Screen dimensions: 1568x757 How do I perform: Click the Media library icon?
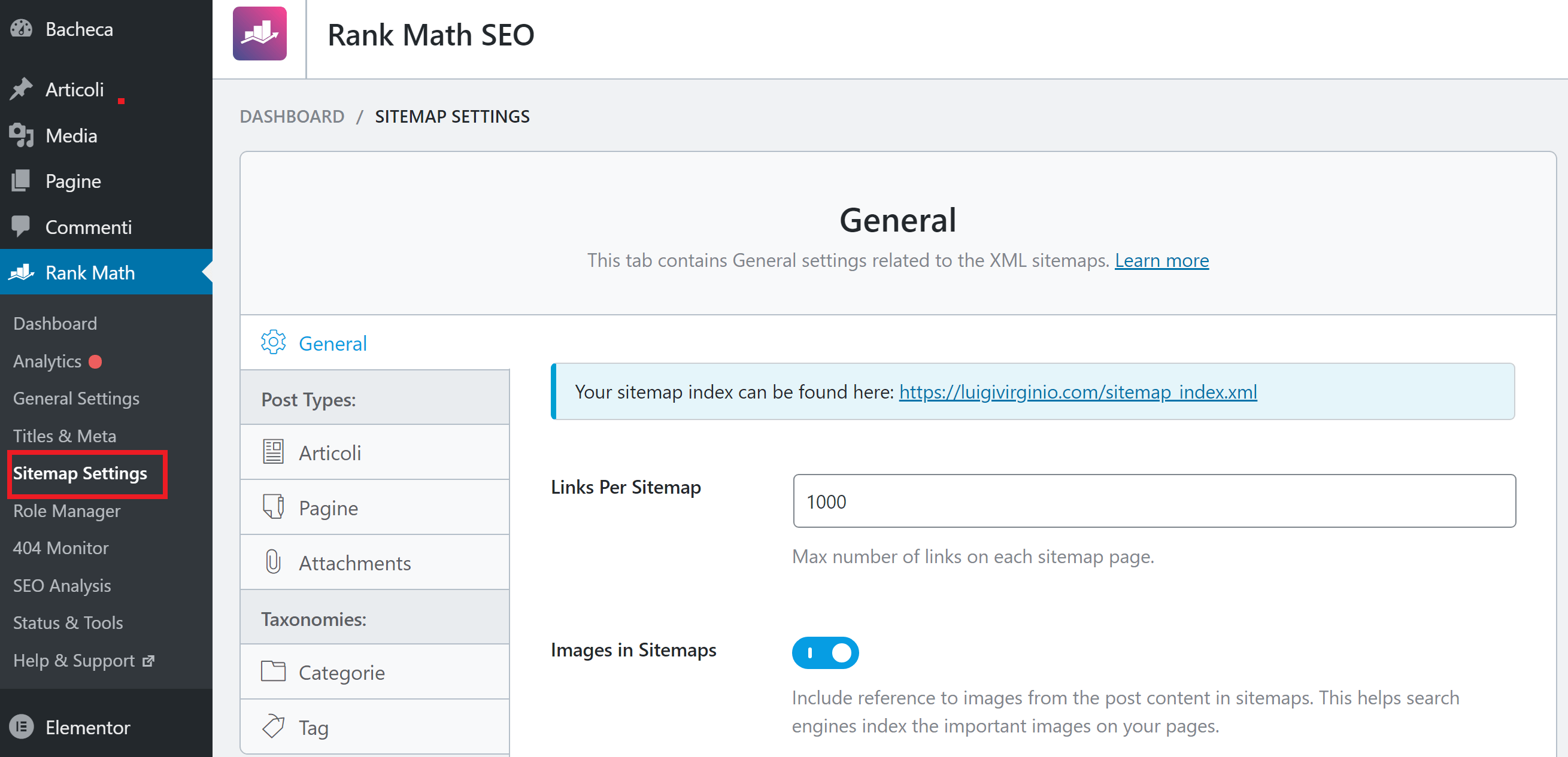pos(22,135)
